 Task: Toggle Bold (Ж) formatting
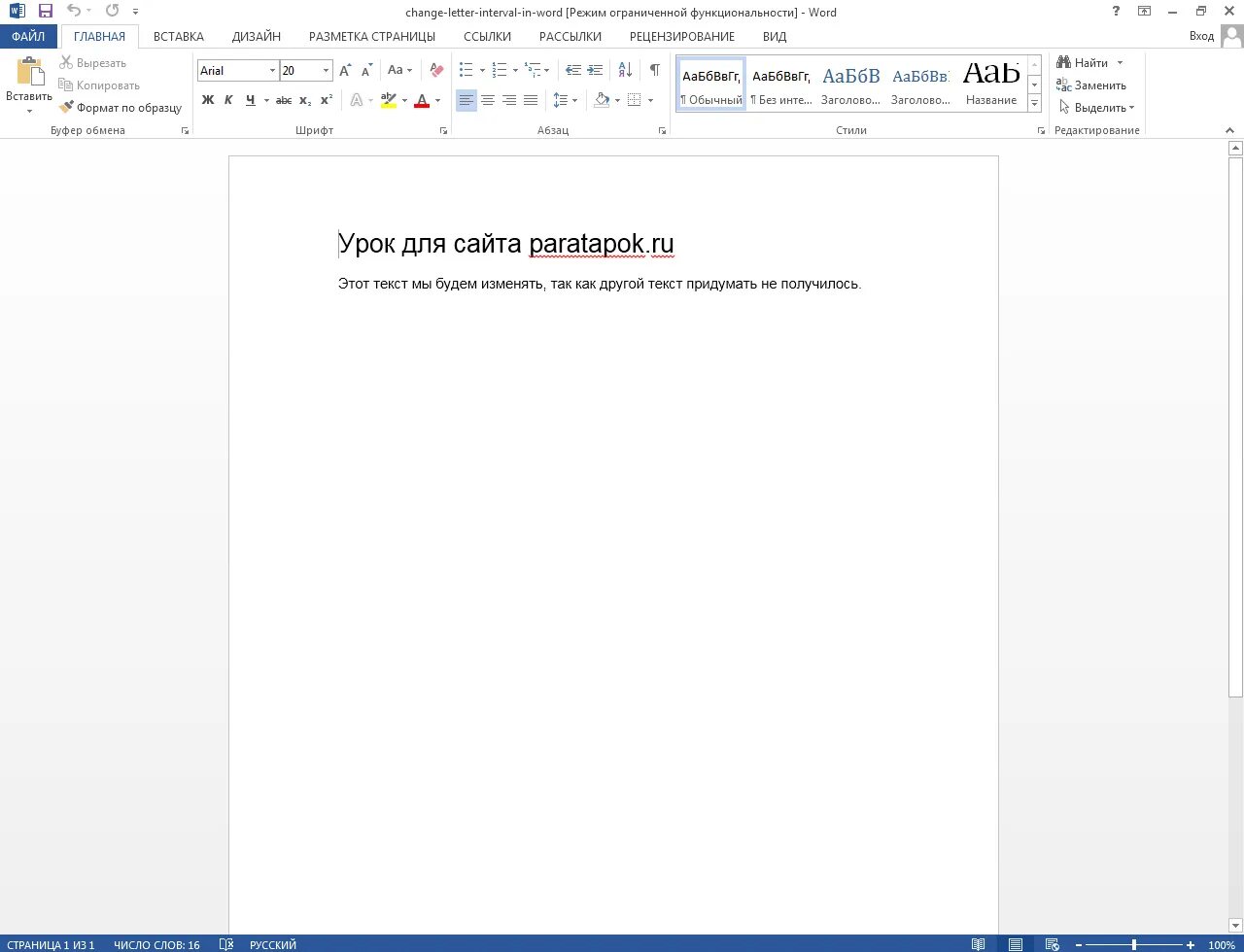[207, 100]
